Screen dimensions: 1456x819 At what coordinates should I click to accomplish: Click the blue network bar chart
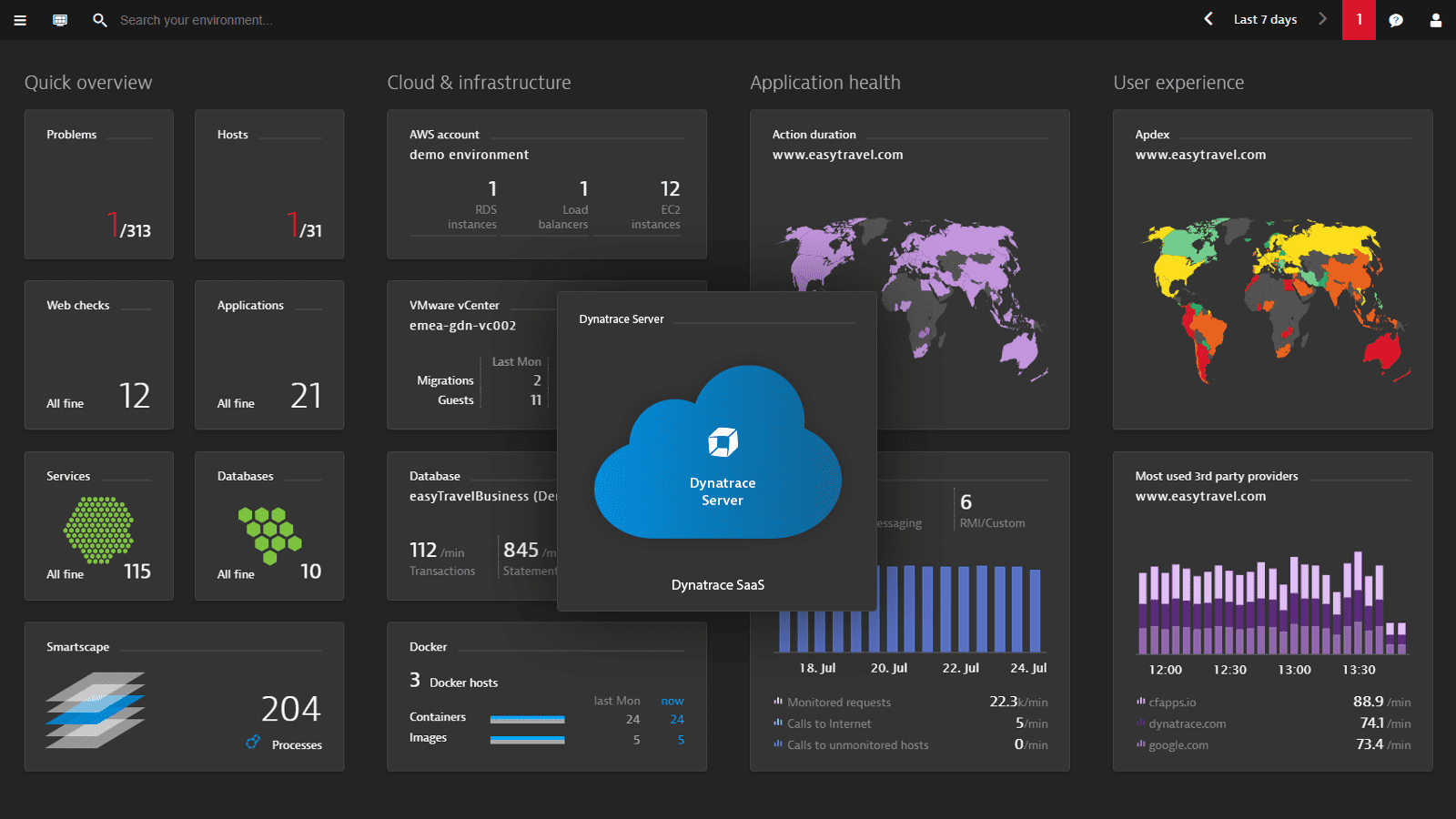point(910,608)
